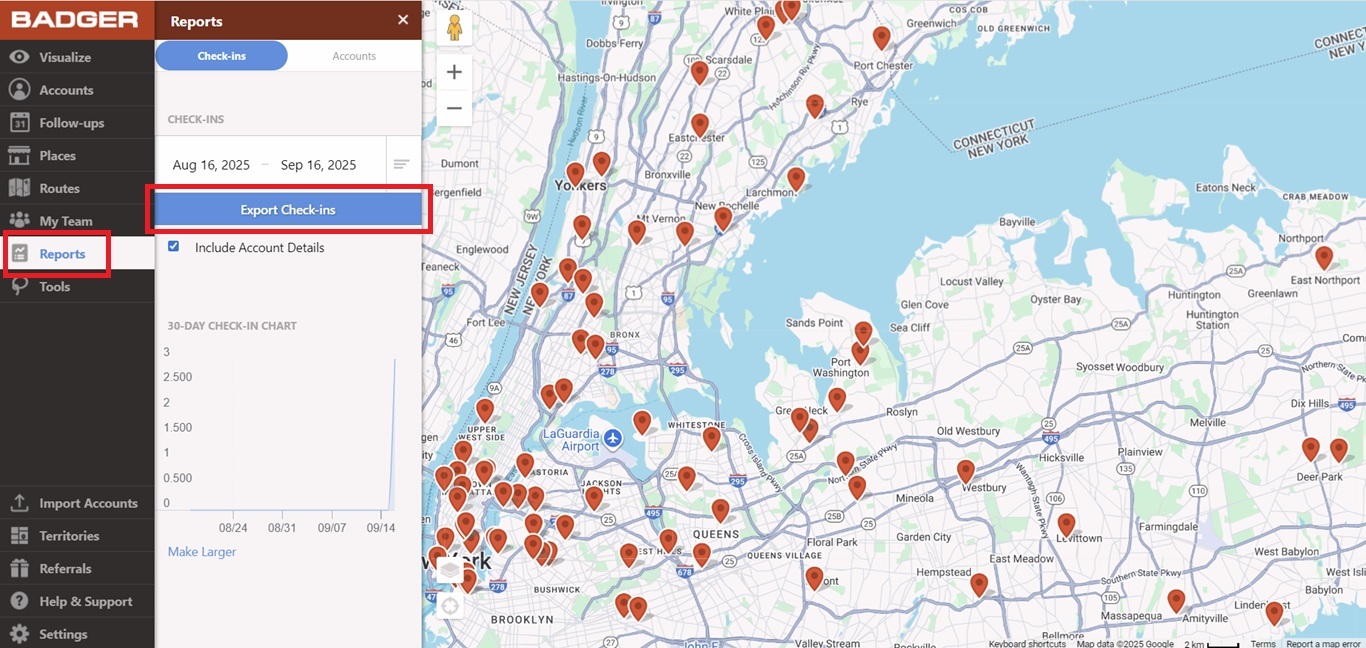The height and width of the screenshot is (648, 1366).
Task: Open Referrals gift item
Action: point(77,568)
